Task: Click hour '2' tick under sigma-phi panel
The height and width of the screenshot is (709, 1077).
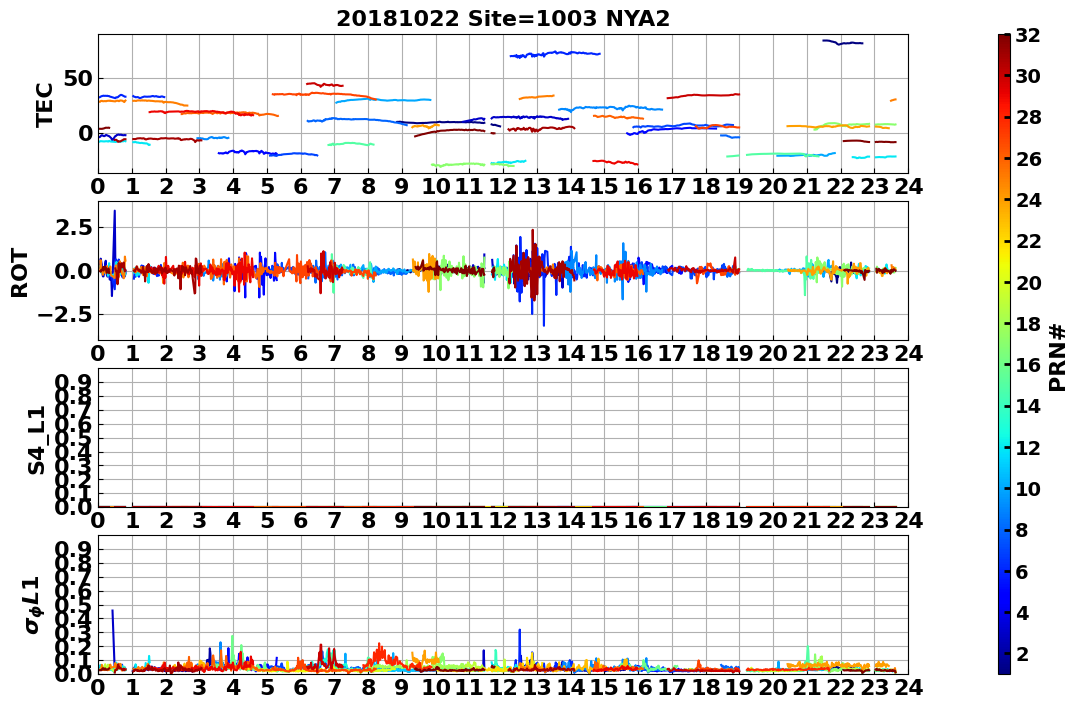Action: [166, 687]
